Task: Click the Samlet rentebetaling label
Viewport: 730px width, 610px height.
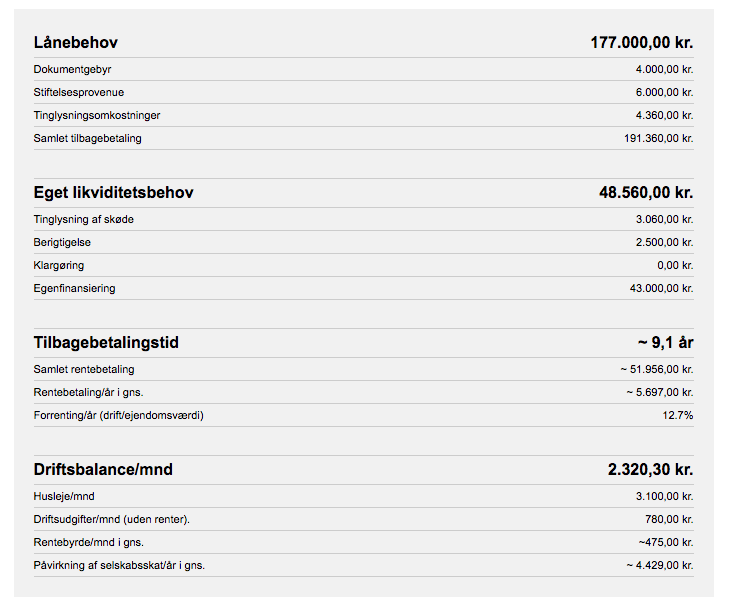Action: [84, 369]
